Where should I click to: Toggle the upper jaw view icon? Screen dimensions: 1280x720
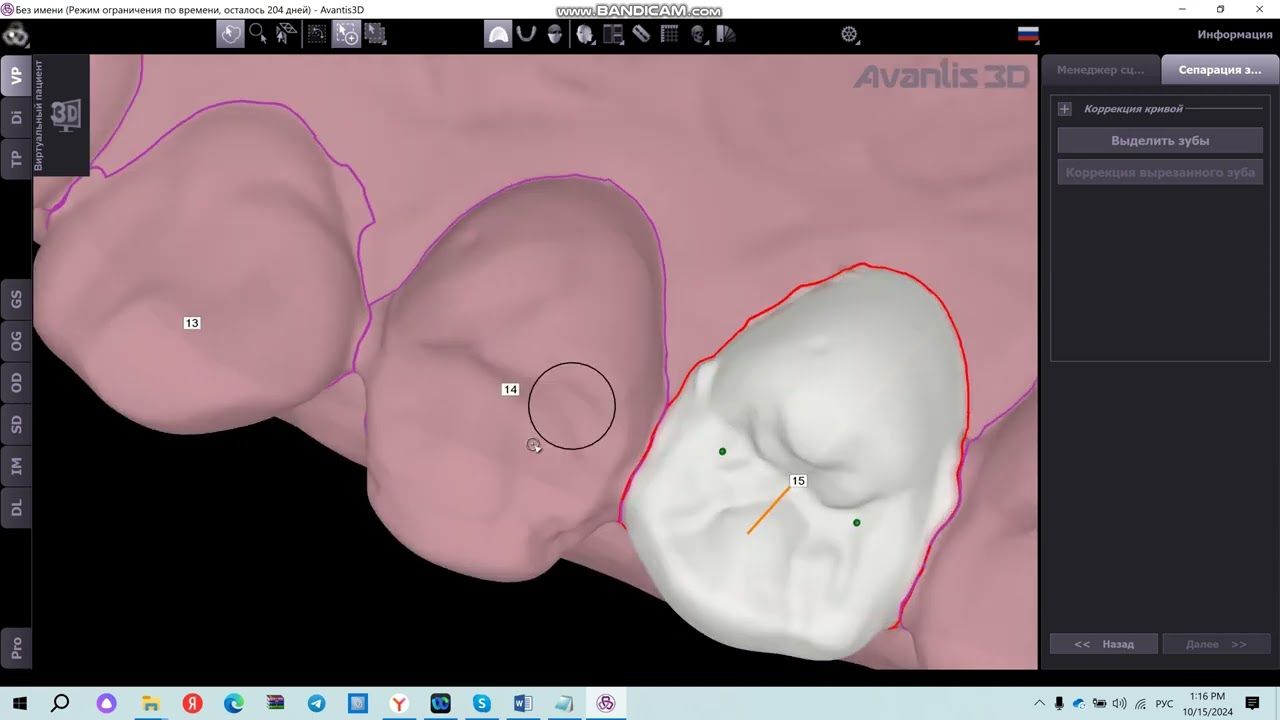[497, 35]
